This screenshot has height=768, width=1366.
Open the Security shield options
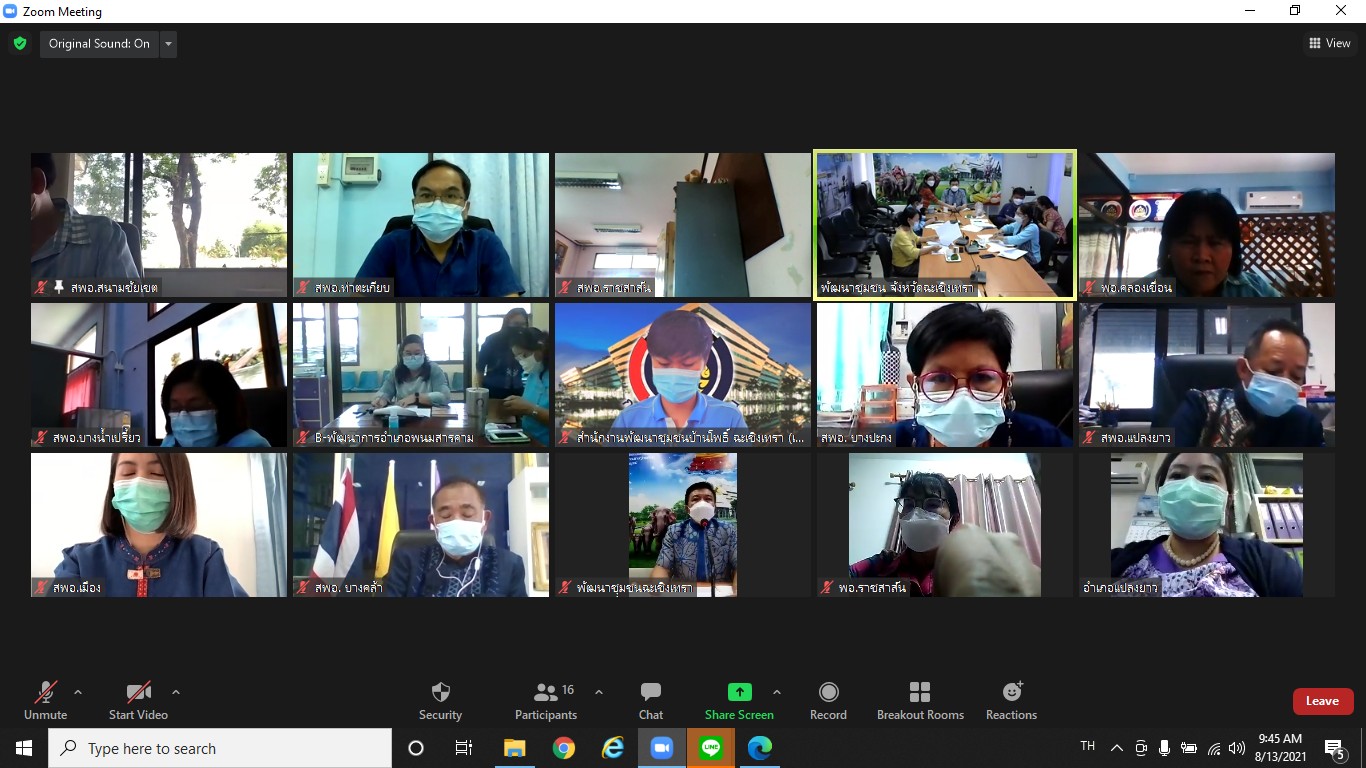(x=440, y=700)
